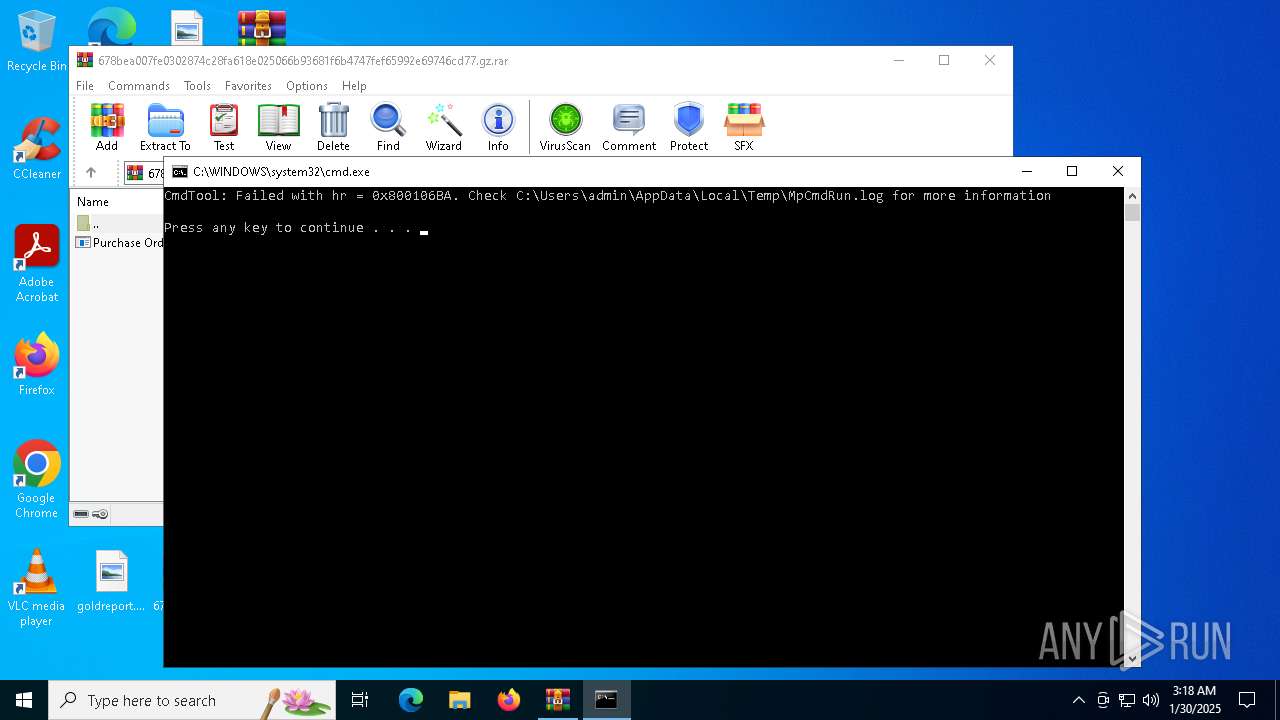Click the Name column header in WinRAR

point(93,202)
